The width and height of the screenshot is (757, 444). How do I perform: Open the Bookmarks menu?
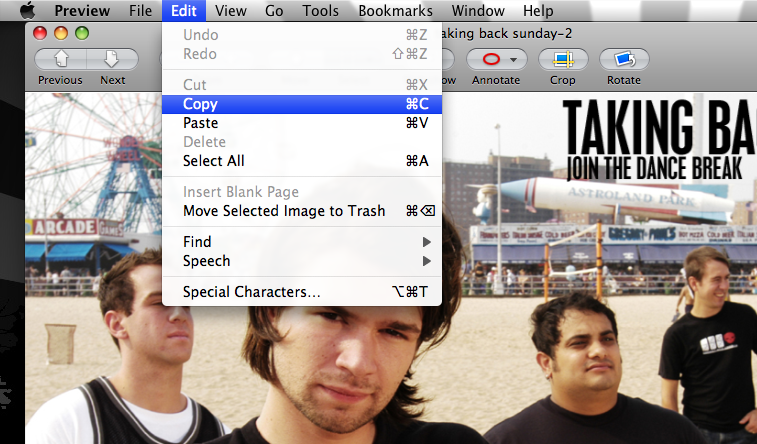tap(395, 10)
